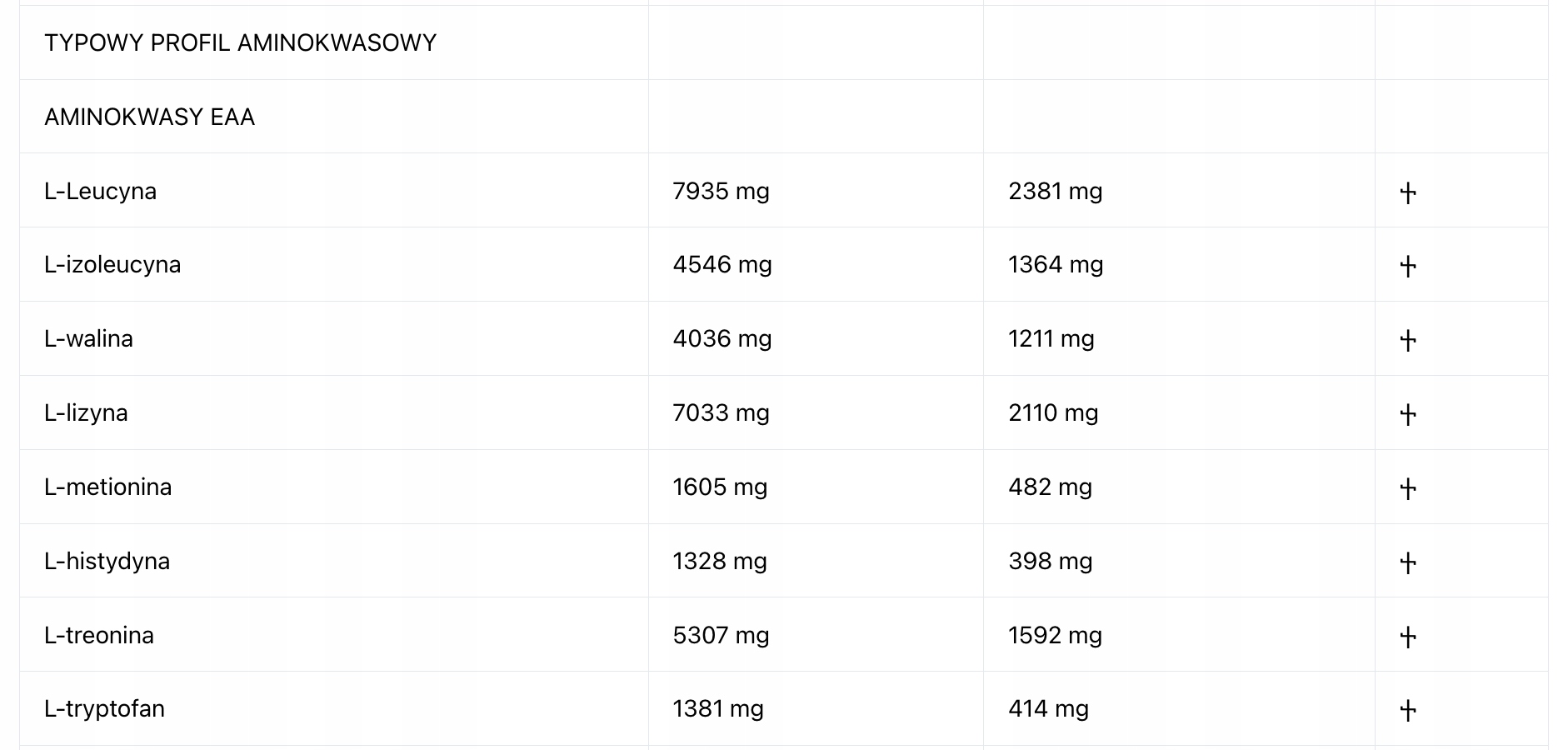1568x750 pixels.
Task: Click the 4036 mg value for L-walina
Action: (x=722, y=339)
